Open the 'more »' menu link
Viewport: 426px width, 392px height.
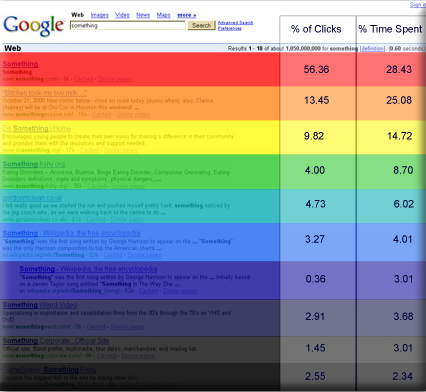(187, 15)
